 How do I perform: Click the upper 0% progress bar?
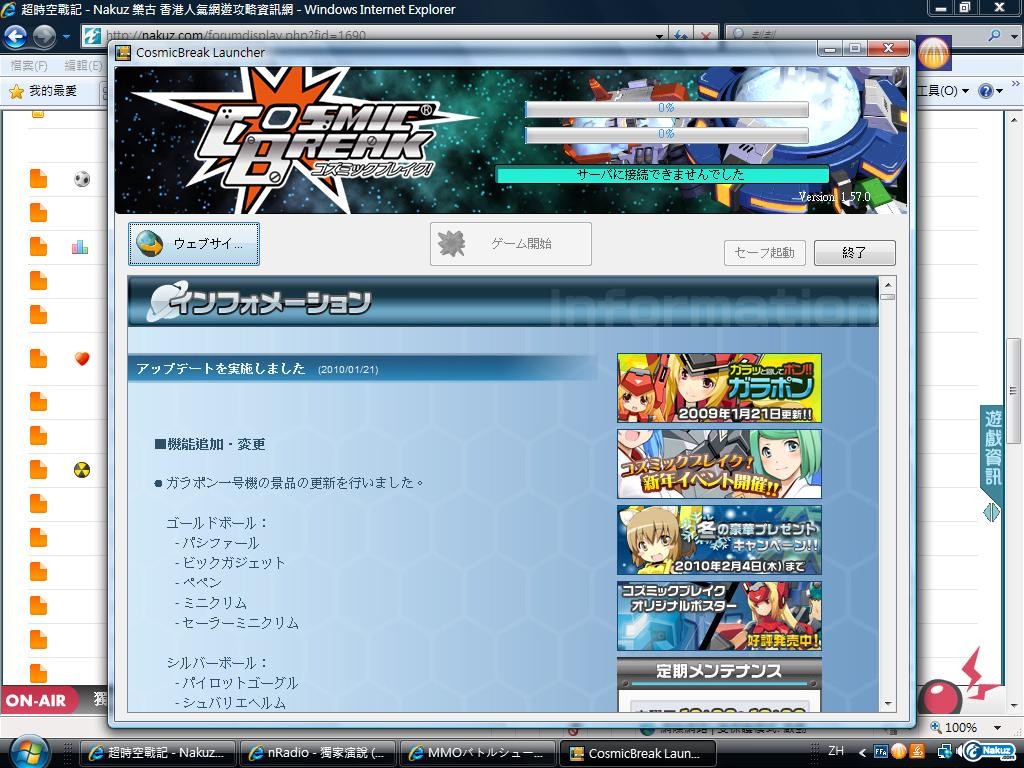667,108
